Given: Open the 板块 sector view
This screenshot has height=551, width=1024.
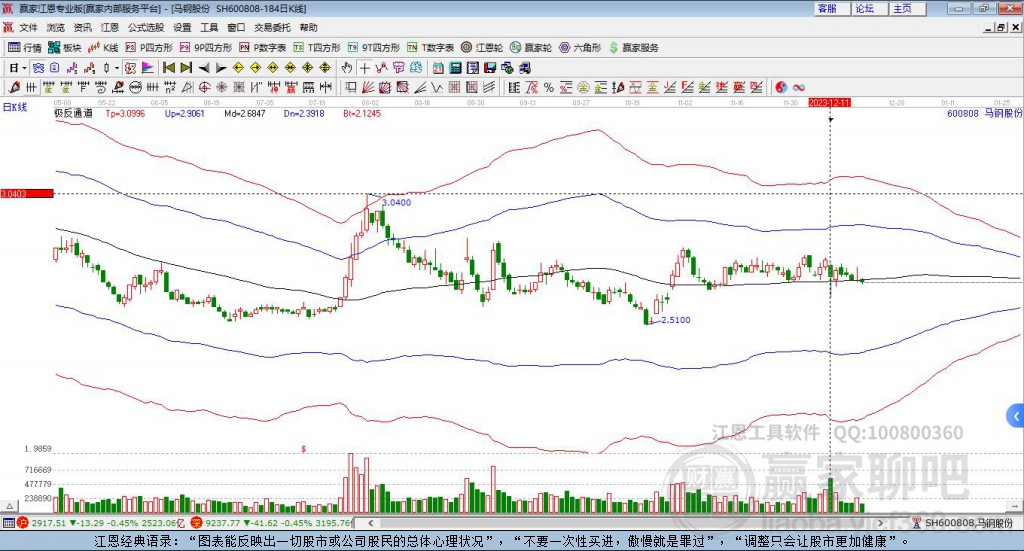Looking at the screenshot, I should click(65, 48).
